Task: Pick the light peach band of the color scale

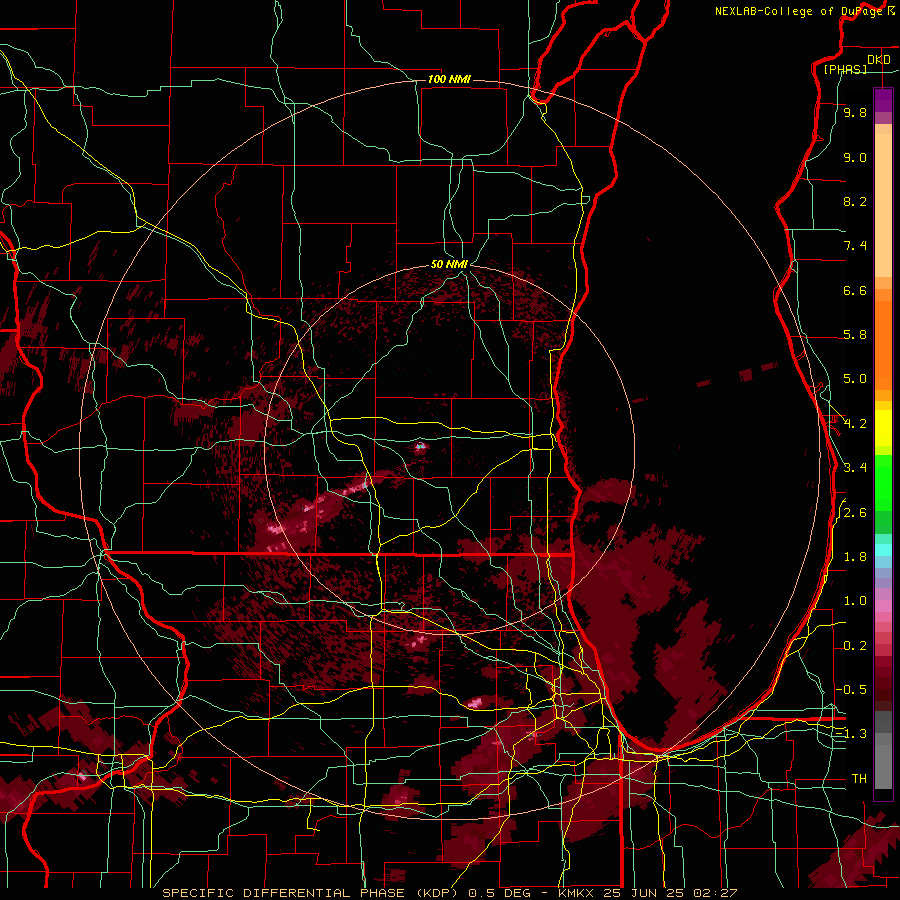Action: pyautogui.click(x=883, y=205)
